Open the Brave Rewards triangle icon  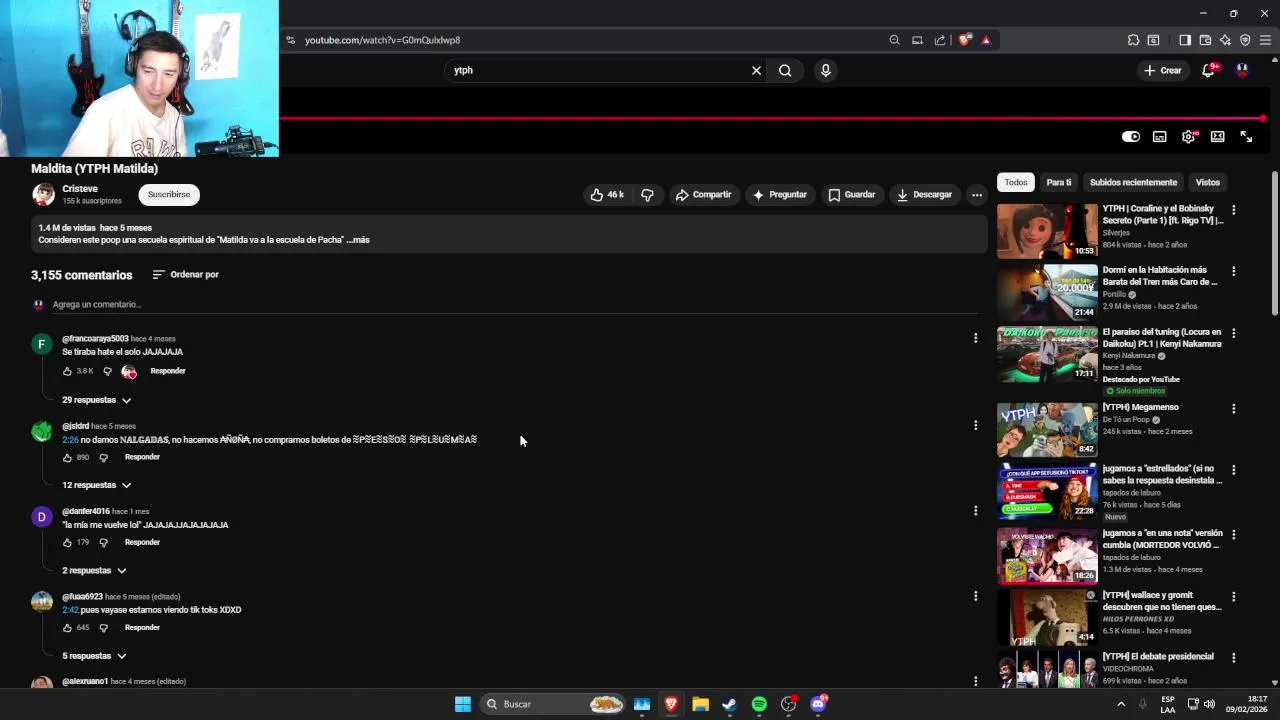986,40
